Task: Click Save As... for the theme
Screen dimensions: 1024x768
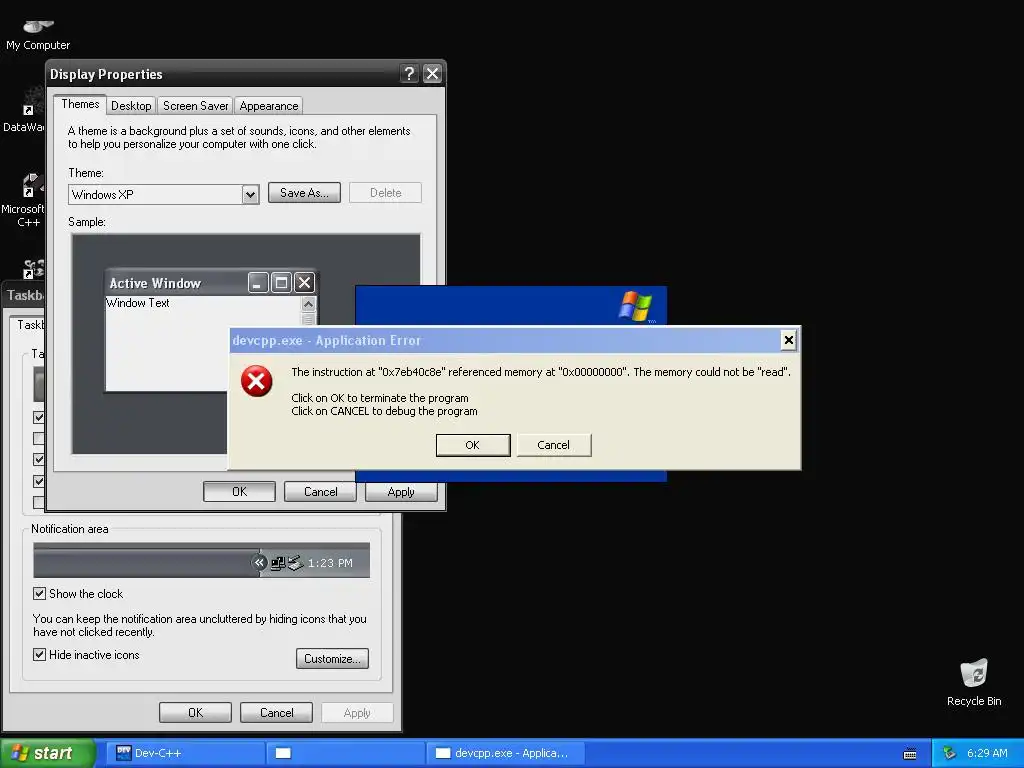Action: click(304, 193)
